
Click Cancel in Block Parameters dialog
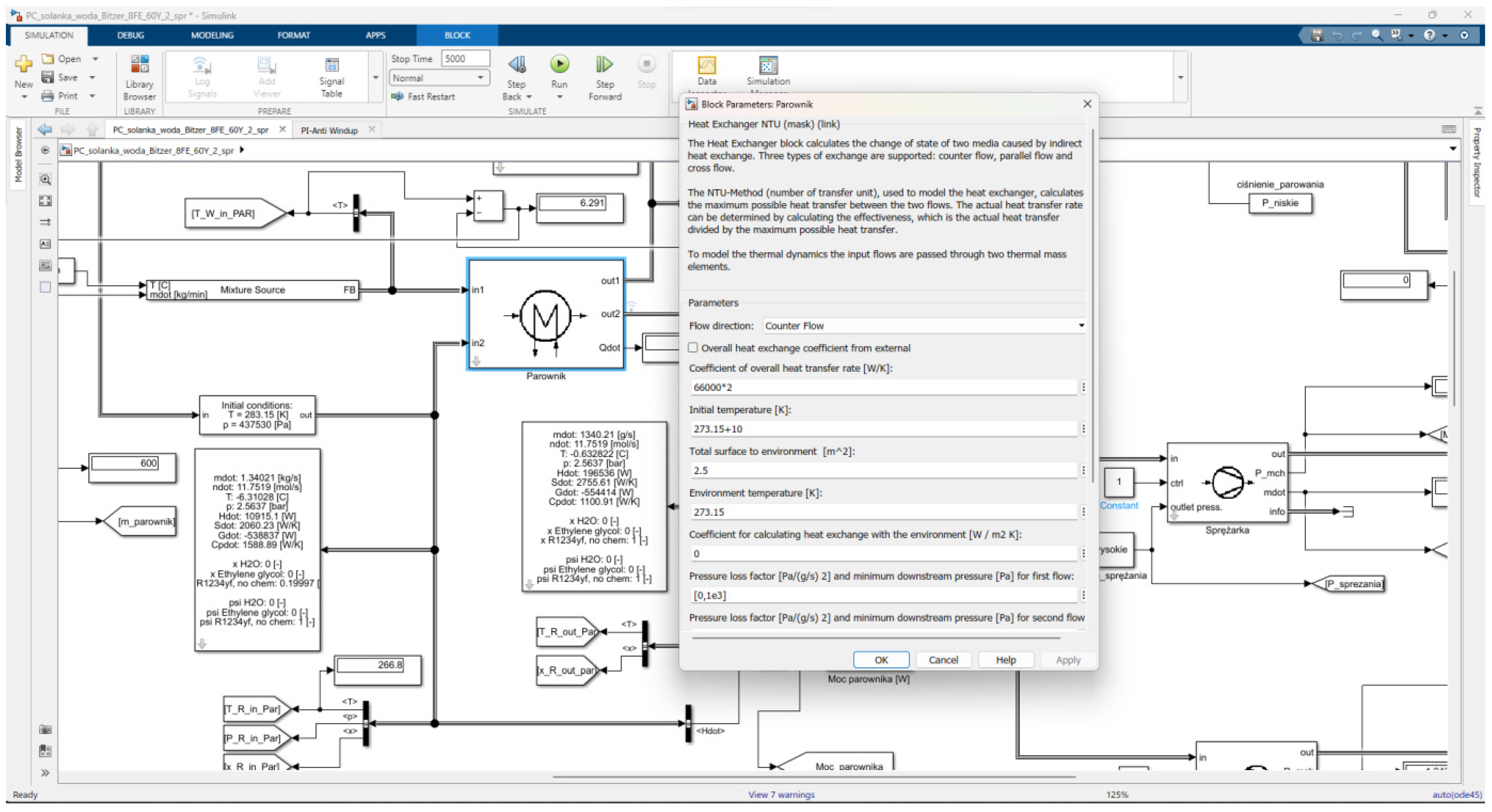point(943,660)
